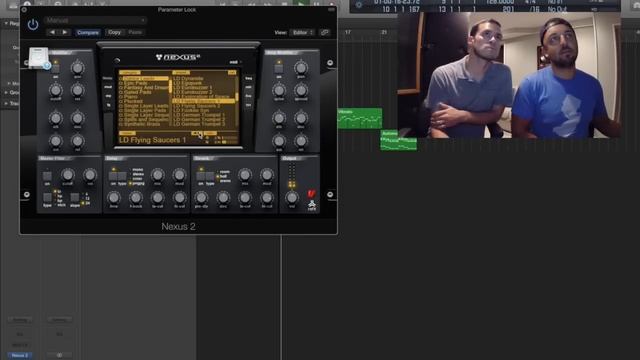Click Filter Modifier rel knob
The width and height of the screenshot is (640, 360).
click(x=78, y=141)
